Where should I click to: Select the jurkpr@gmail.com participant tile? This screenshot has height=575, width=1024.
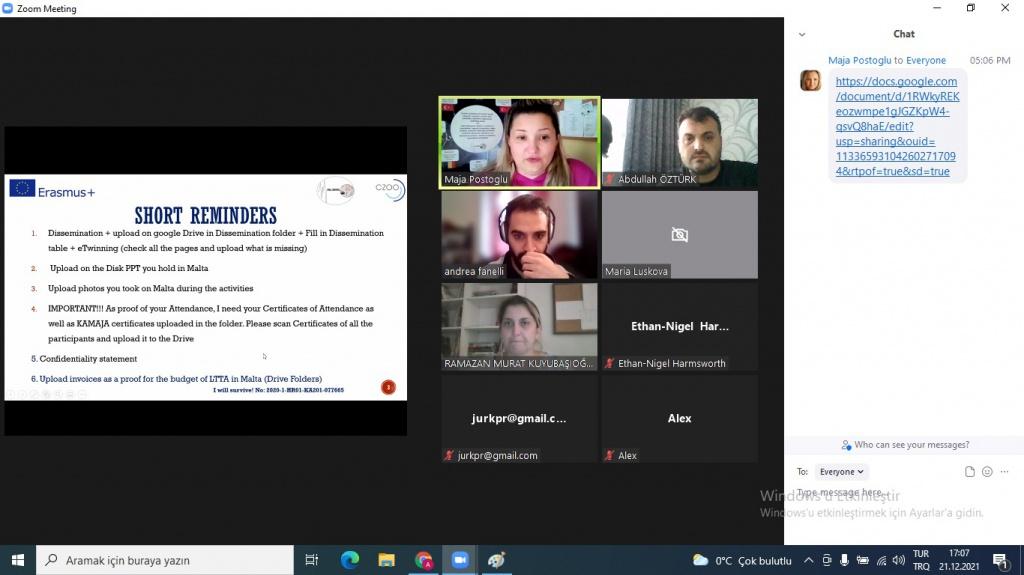click(x=519, y=419)
